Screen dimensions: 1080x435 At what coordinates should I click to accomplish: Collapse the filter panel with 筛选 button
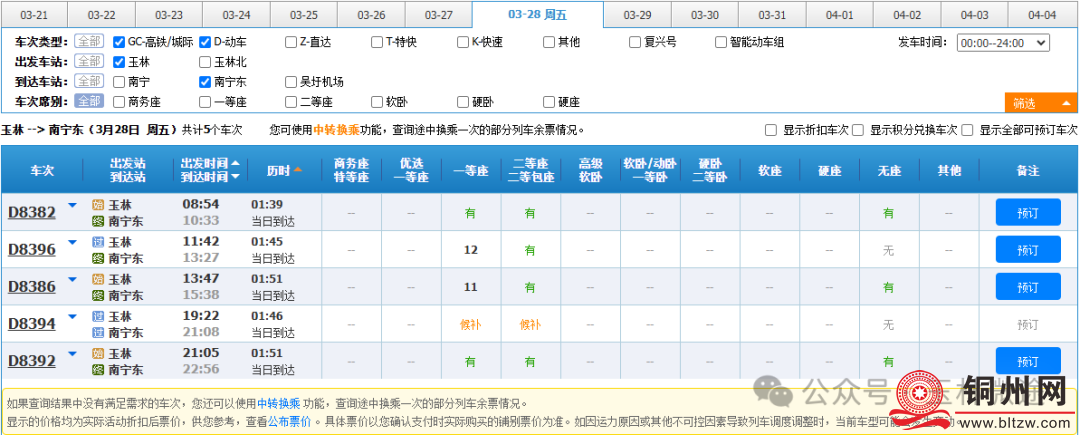coord(1041,103)
